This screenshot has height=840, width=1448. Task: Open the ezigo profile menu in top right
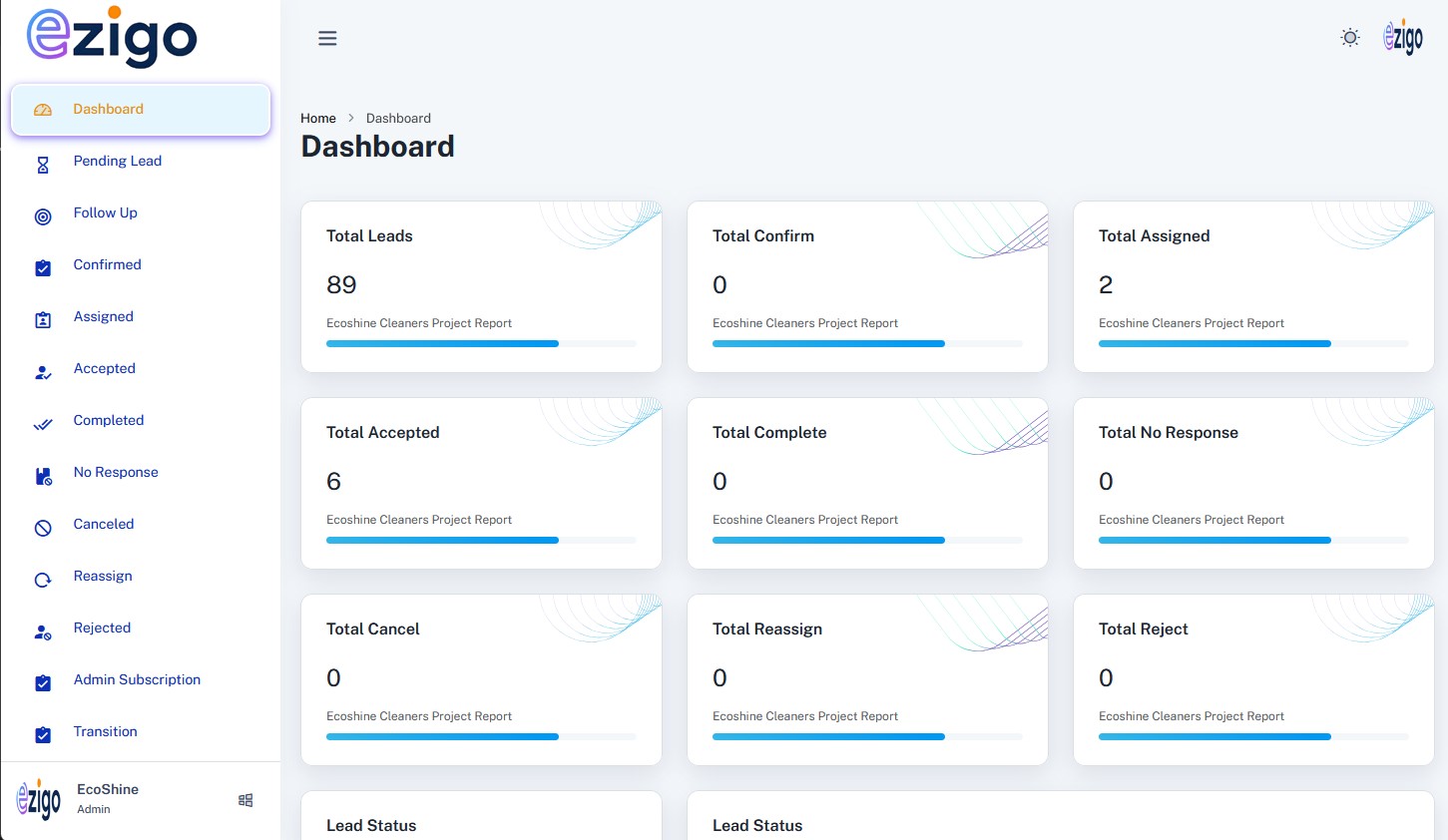tap(1402, 38)
